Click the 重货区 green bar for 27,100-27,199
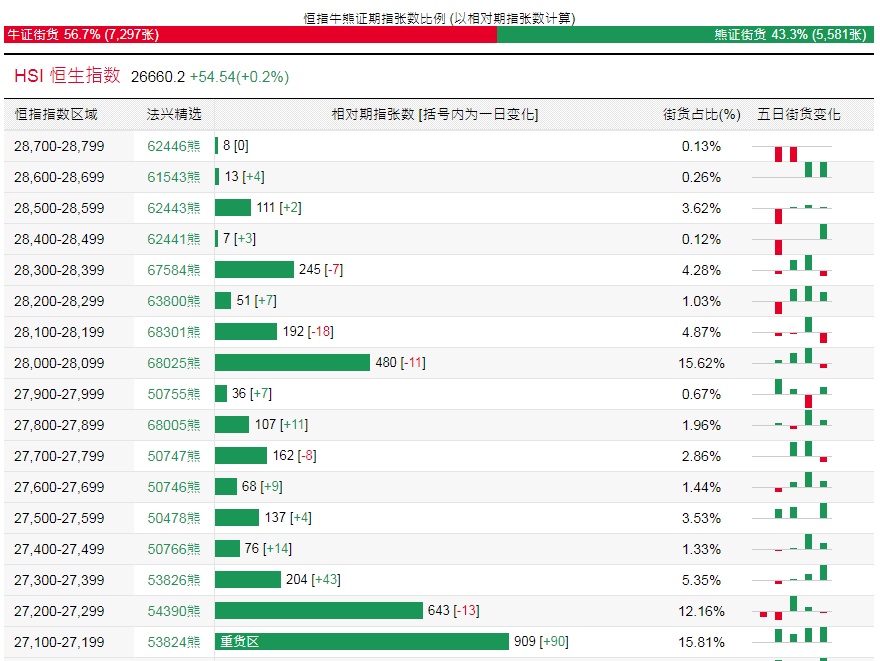The width and height of the screenshot is (880, 661). click(361, 641)
